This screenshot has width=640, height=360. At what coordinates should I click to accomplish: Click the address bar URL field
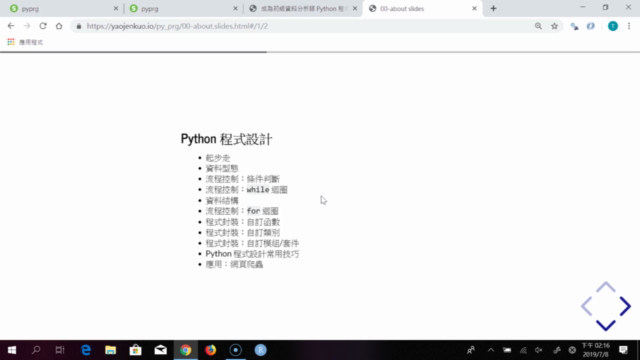coord(302,26)
